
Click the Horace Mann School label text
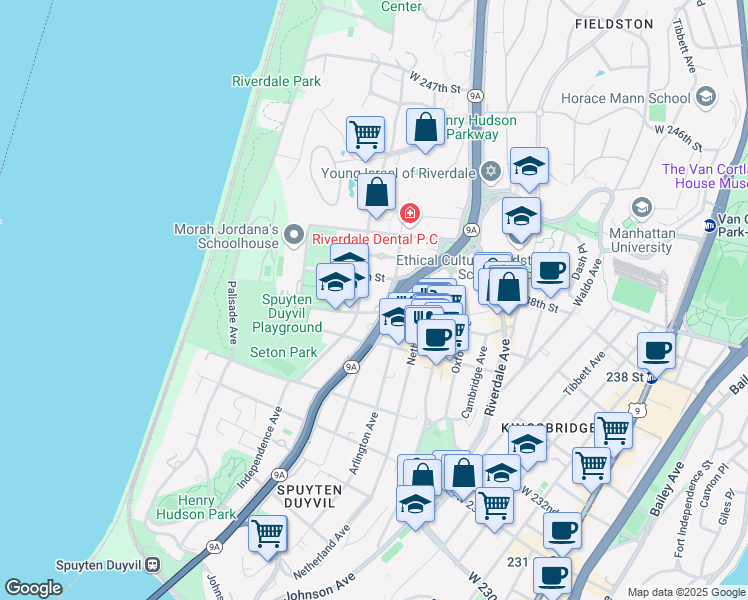click(626, 98)
